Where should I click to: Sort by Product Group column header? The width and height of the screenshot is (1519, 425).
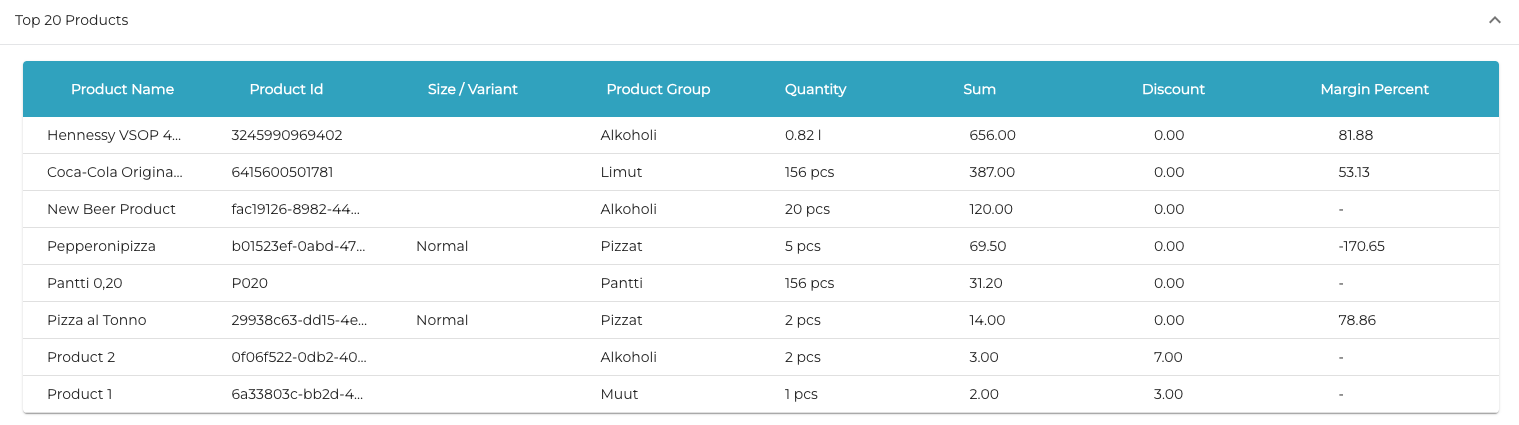coord(658,89)
